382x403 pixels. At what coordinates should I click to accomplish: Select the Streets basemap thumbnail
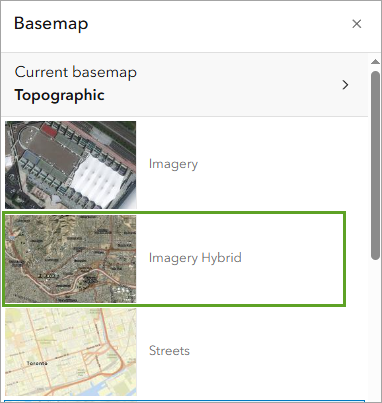pyautogui.click(x=71, y=352)
